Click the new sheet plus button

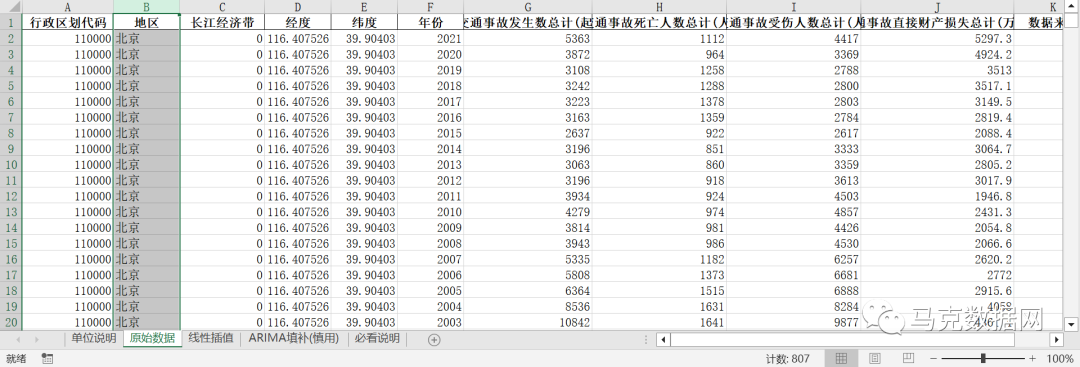(x=434, y=339)
